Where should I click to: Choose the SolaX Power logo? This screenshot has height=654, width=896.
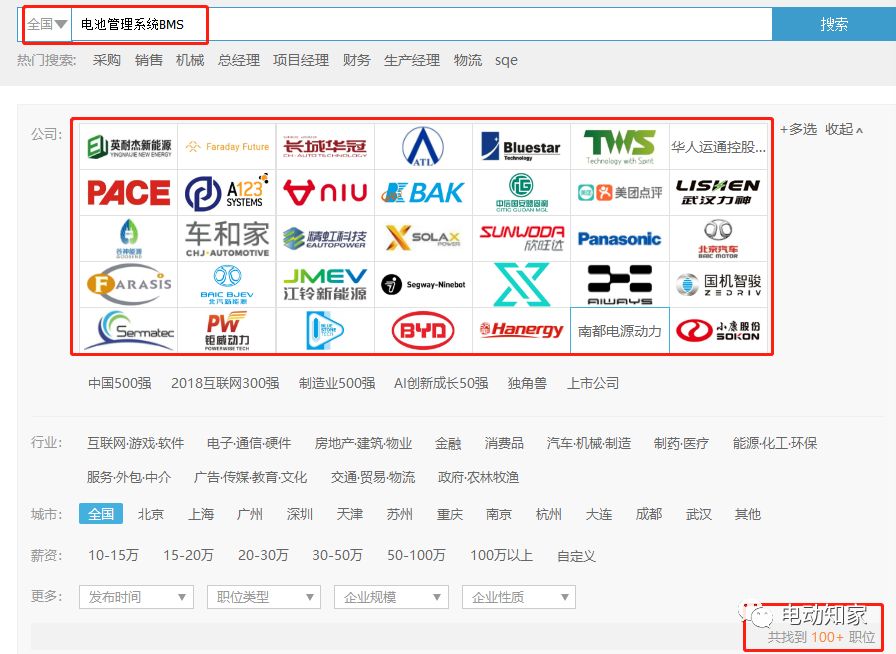(x=423, y=238)
